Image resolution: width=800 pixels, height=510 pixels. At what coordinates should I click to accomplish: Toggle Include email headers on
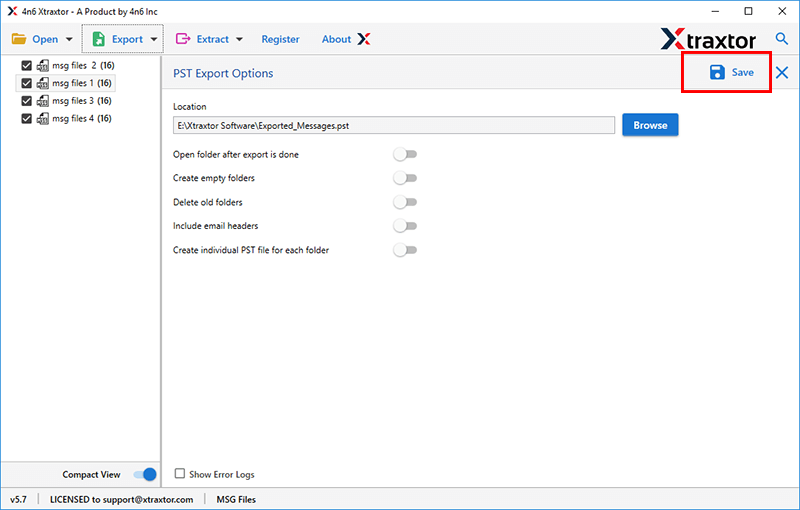coord(405,225)
